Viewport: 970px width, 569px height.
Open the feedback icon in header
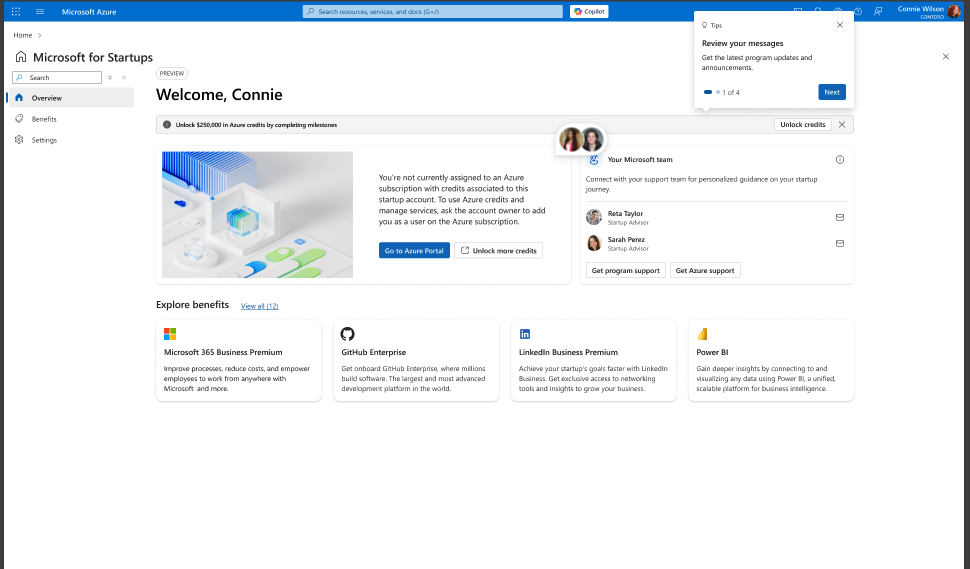click(878, 12)
